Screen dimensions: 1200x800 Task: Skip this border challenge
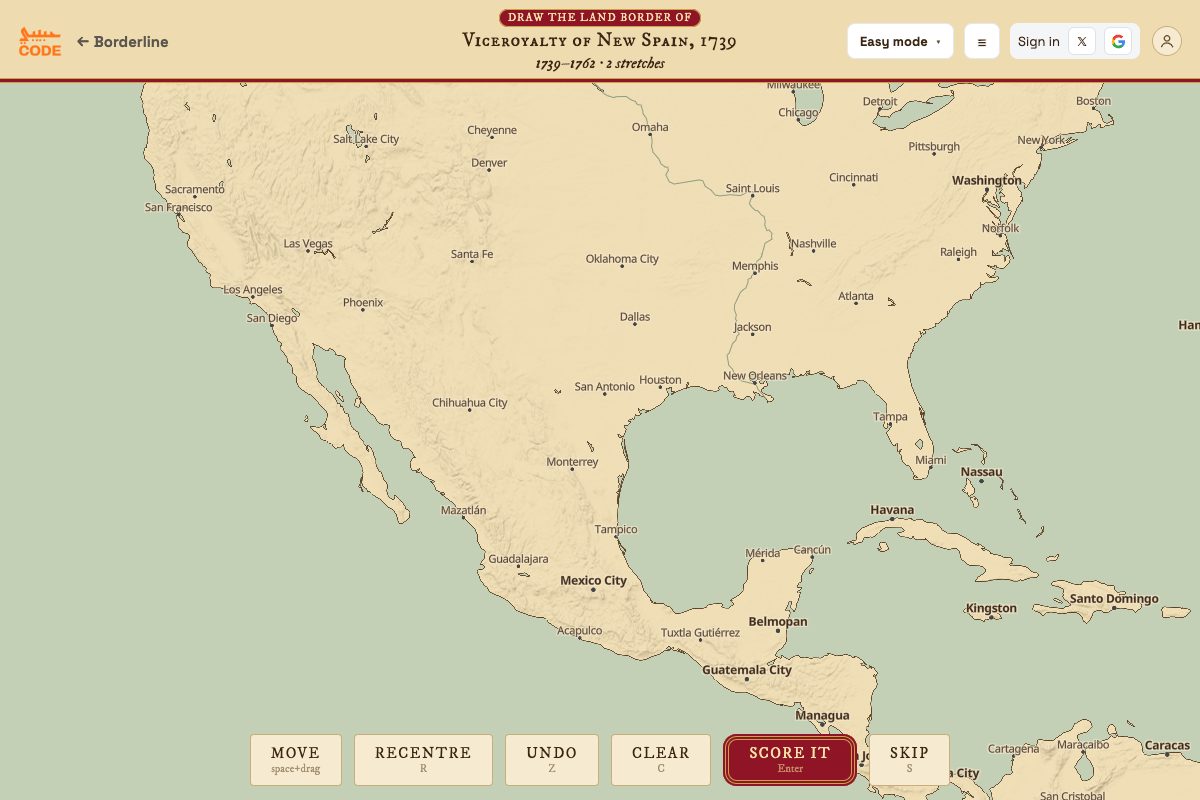(909, 760)
